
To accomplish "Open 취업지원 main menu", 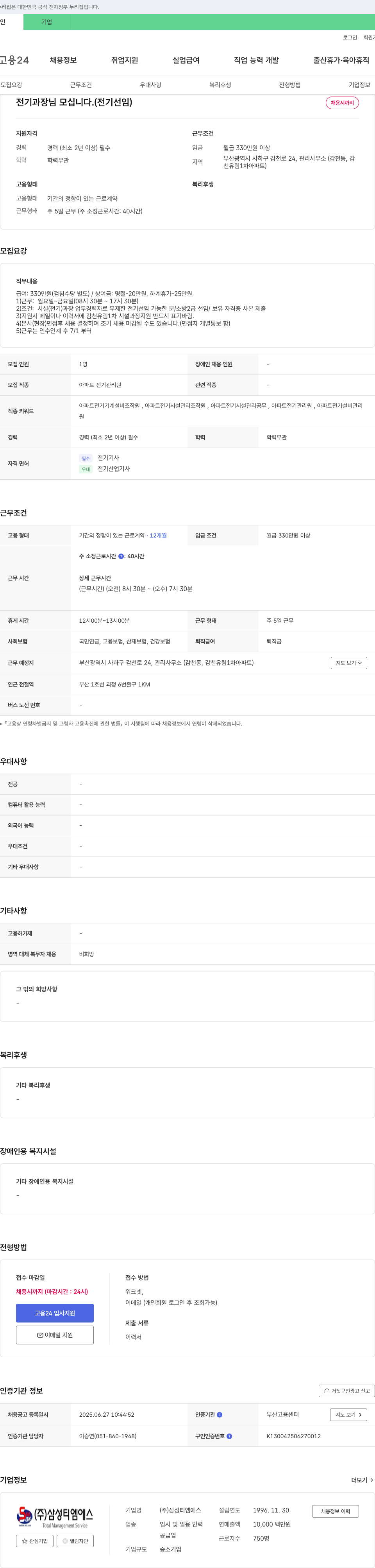I will [125, 60].
